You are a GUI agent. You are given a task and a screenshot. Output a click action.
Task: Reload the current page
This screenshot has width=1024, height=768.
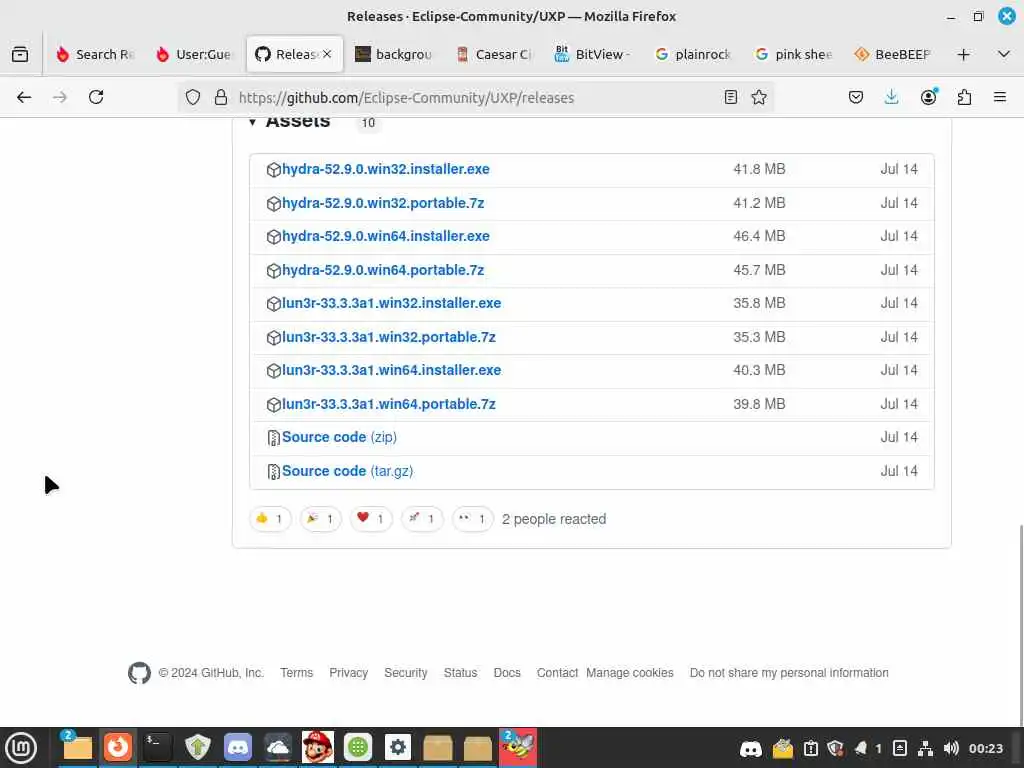click(96, 97)
